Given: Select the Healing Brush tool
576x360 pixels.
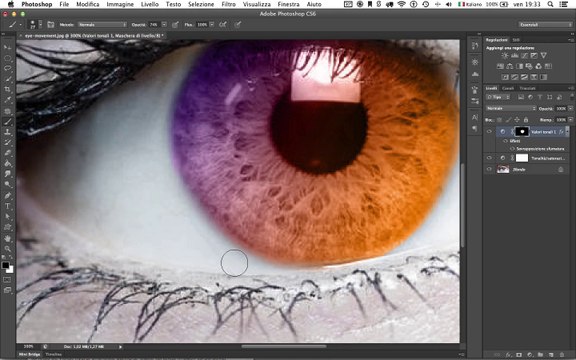Looking at the screenshot, I should (7, 111).
